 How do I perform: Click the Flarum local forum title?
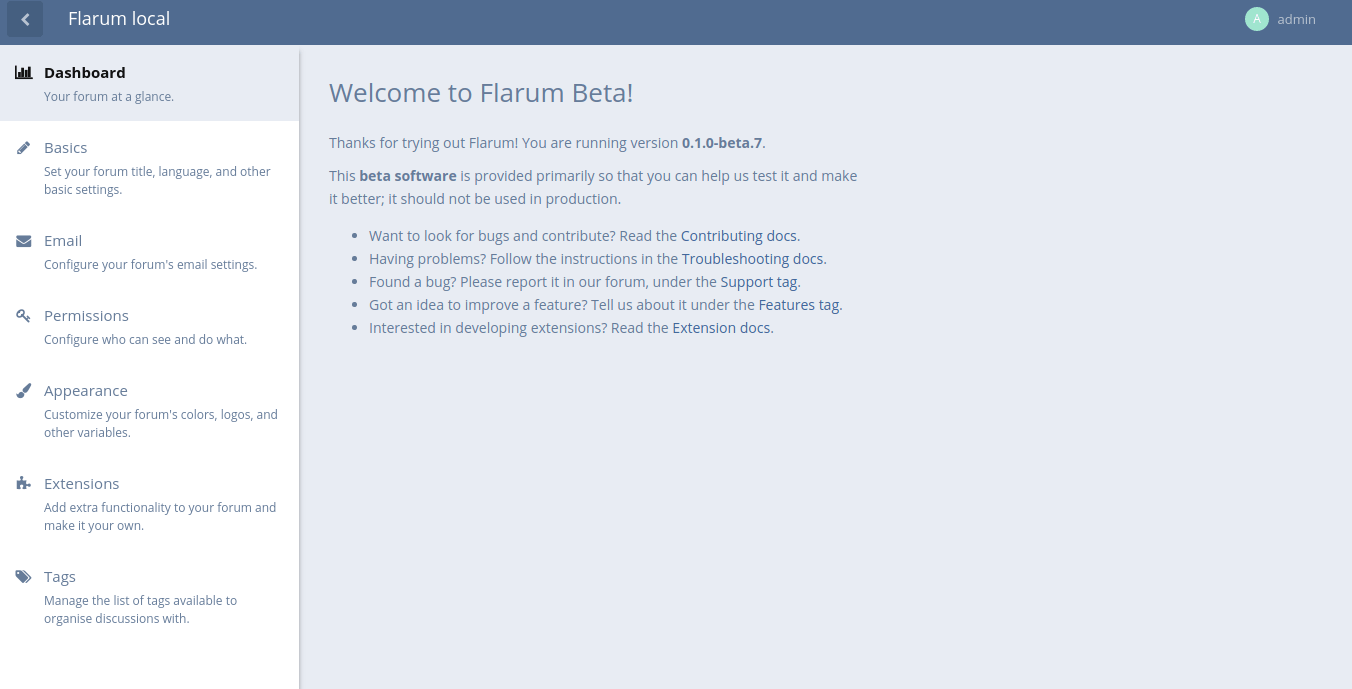119,19
